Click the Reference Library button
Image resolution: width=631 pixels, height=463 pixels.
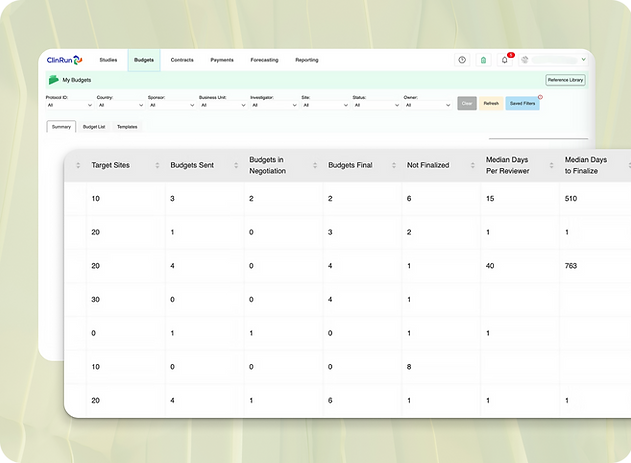coord(565,80)
